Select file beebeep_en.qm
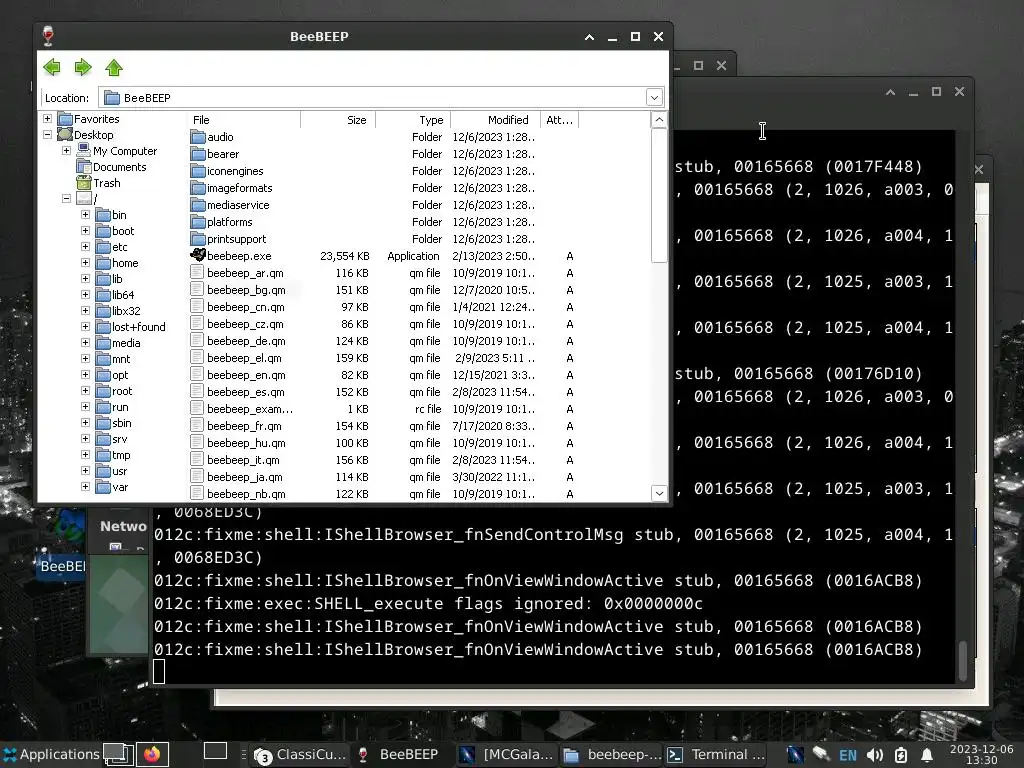 point(246,375)
